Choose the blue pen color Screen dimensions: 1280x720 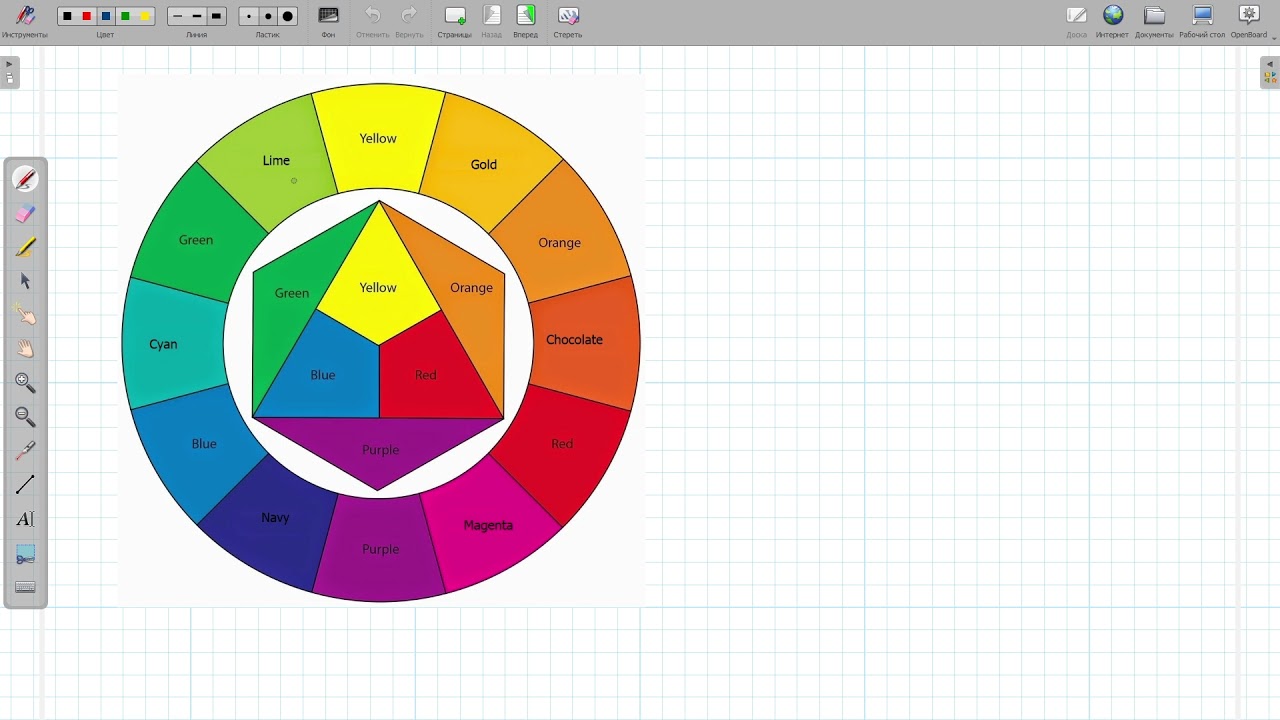coord(106,16)
